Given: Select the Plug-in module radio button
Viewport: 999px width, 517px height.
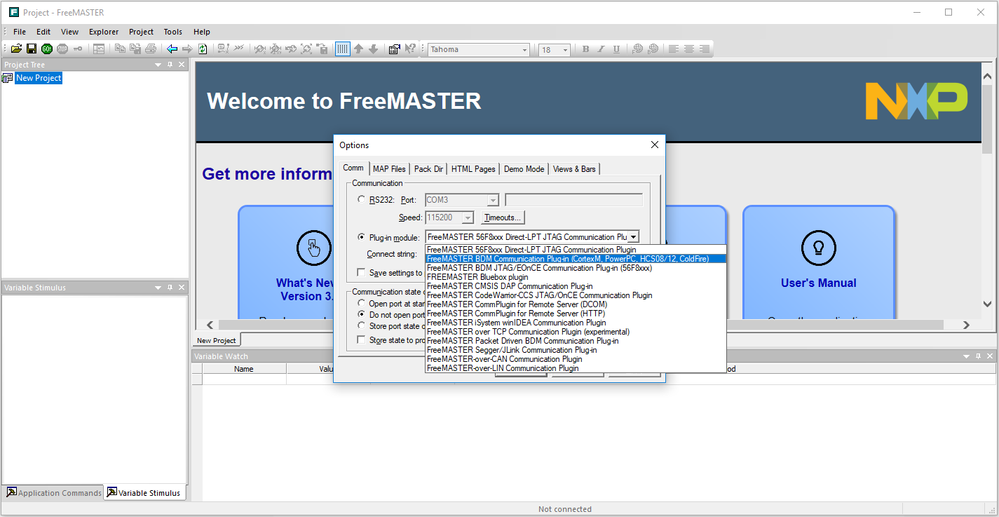Looking at the screenshot, I should 362,237.
